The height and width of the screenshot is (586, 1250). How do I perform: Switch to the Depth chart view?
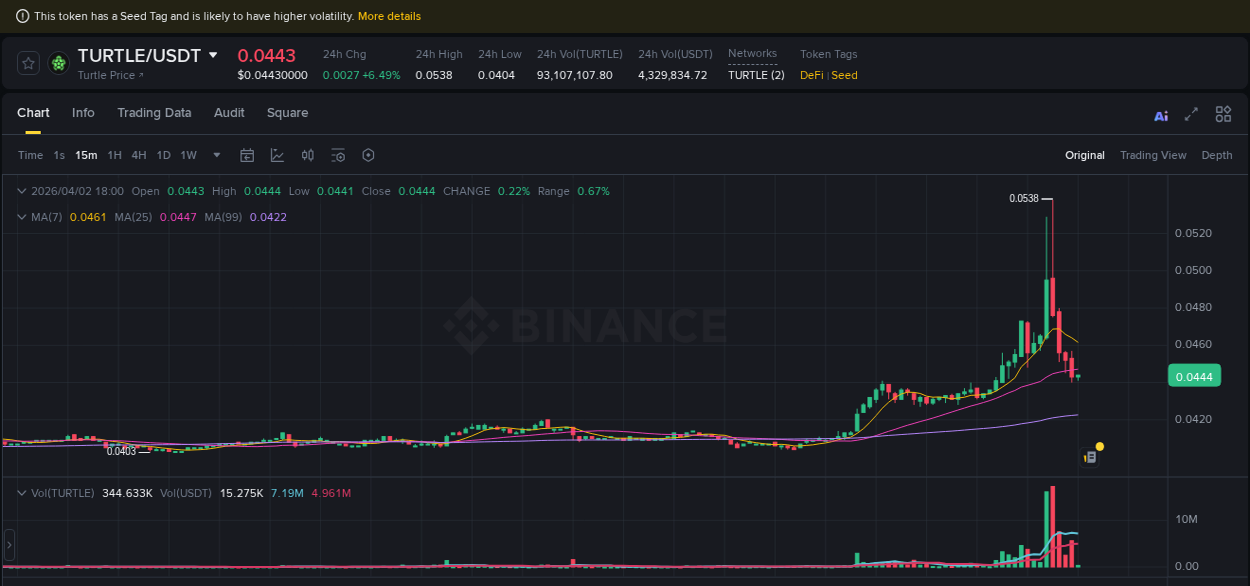click(1216, 155)
